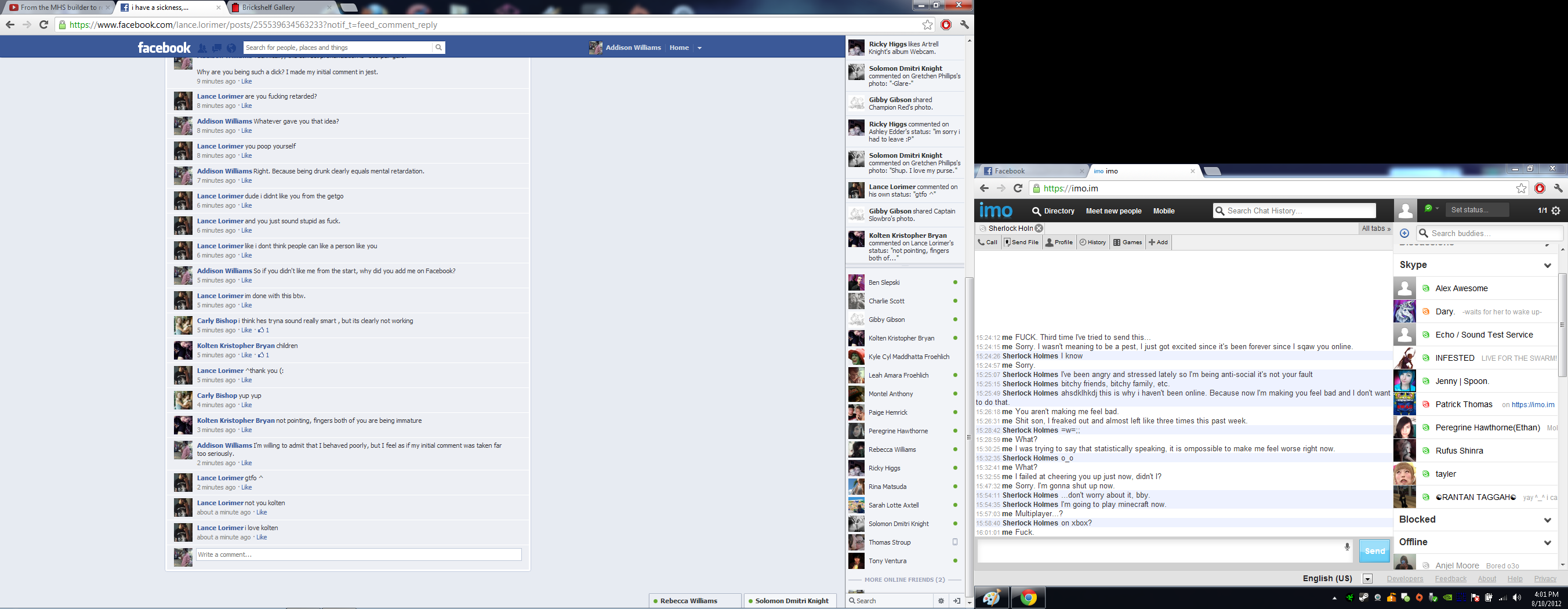Click the Facebook search people field

(338, 48)
